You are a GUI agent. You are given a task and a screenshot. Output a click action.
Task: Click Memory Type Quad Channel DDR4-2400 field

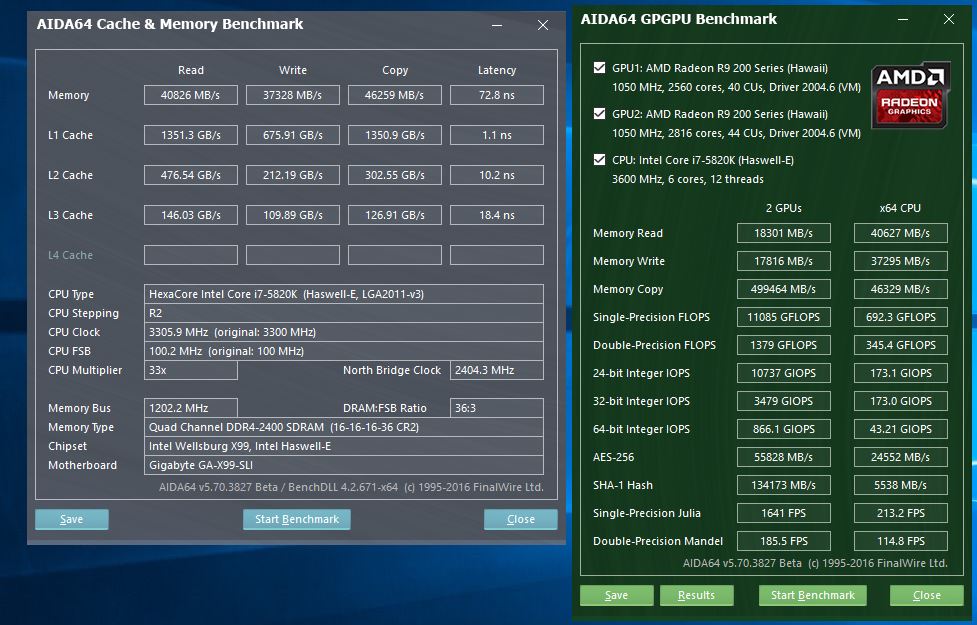(343, 427)
